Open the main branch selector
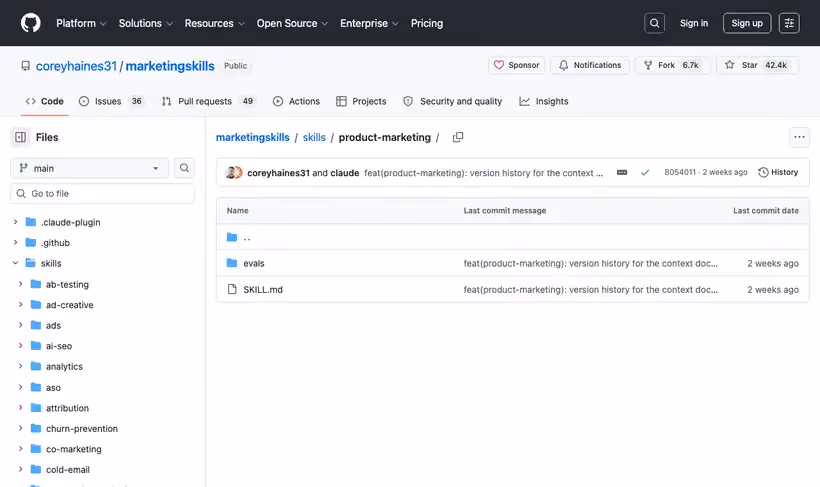This screenshot has height=487, width=820. pyautogui.click(x=89, y=168)
